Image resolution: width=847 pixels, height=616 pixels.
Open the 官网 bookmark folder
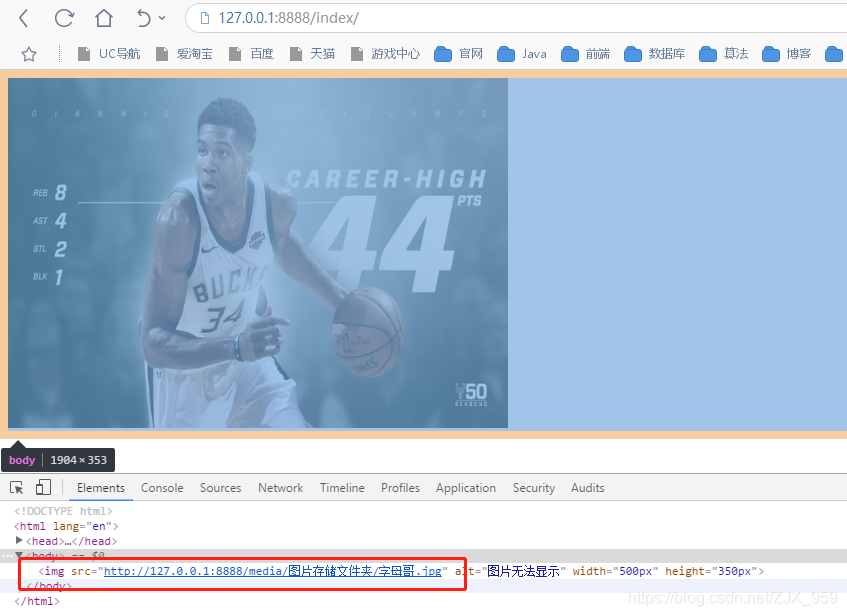pyautogui.click(x=459, y=54)
